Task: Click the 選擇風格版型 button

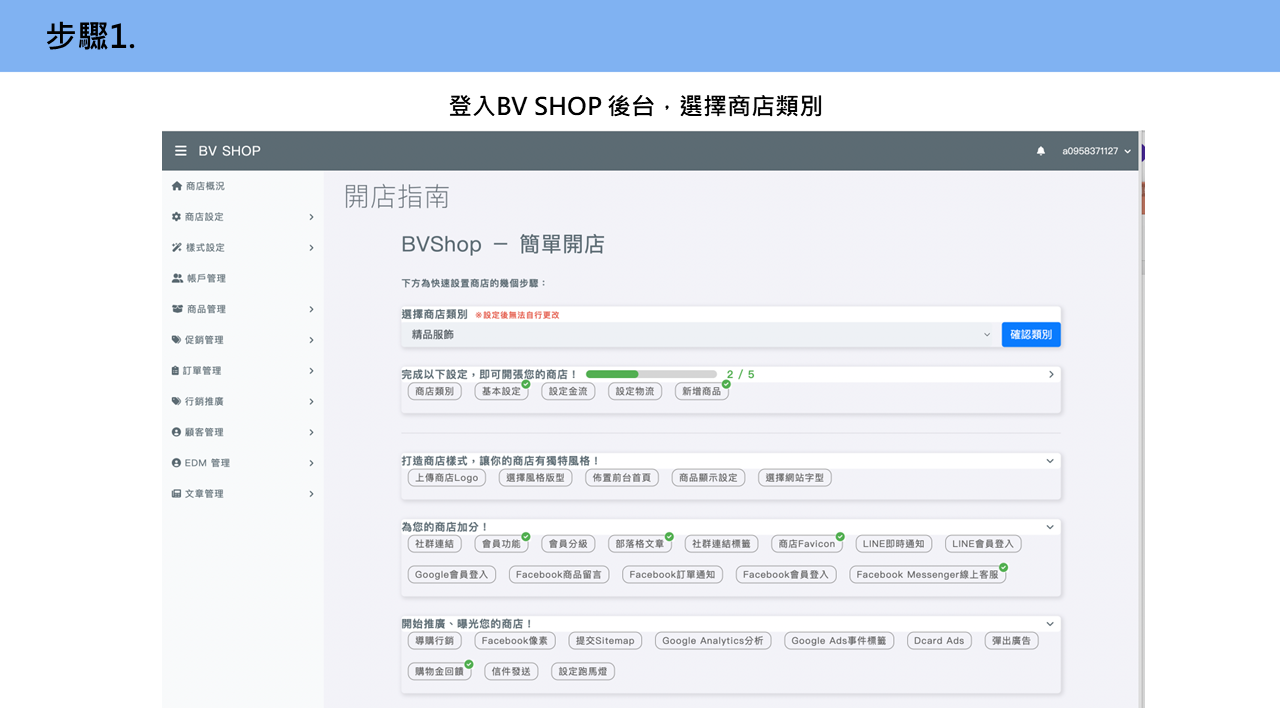Action: pos(535,478)
